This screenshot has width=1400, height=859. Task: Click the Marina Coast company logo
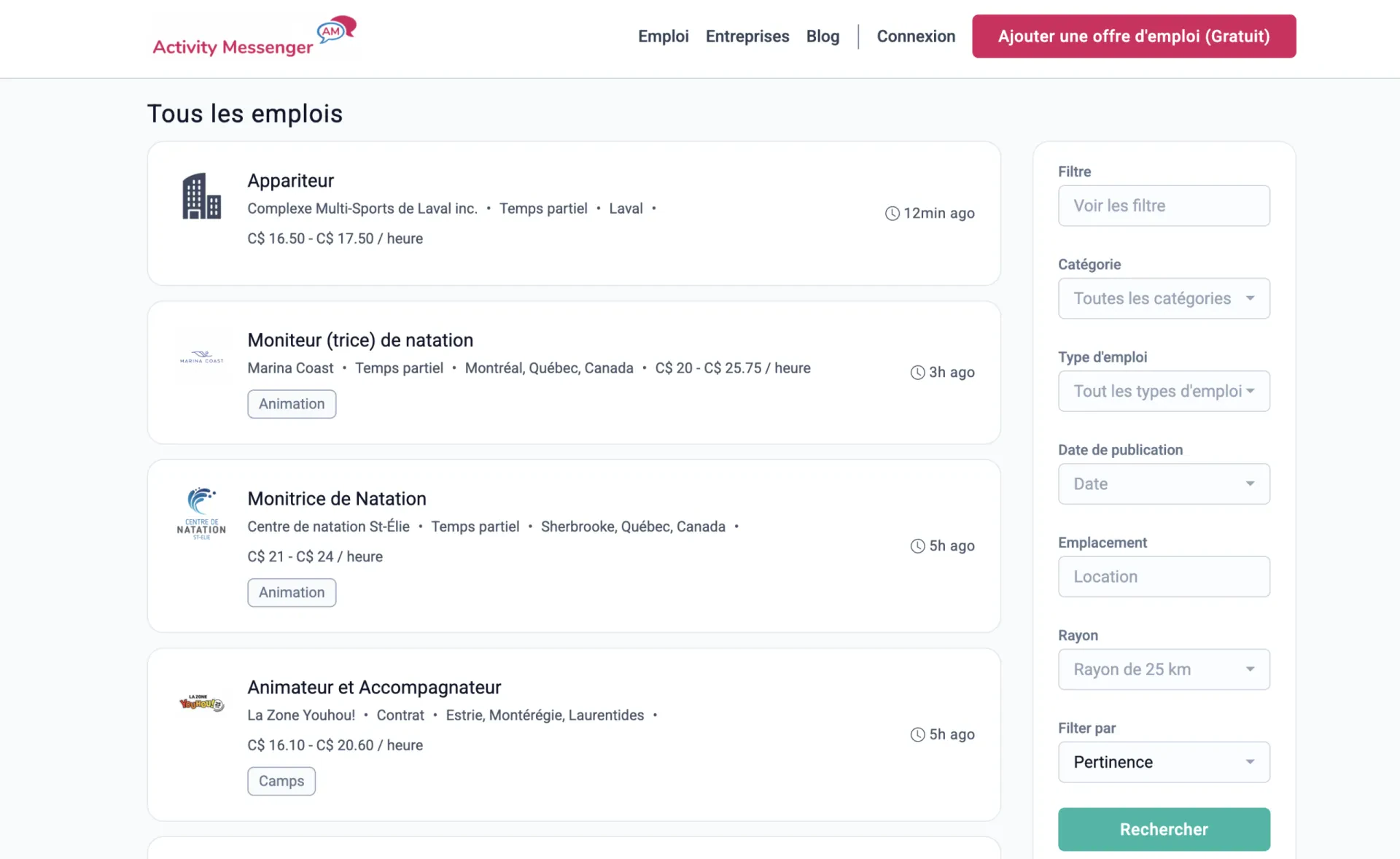(201, 357)
